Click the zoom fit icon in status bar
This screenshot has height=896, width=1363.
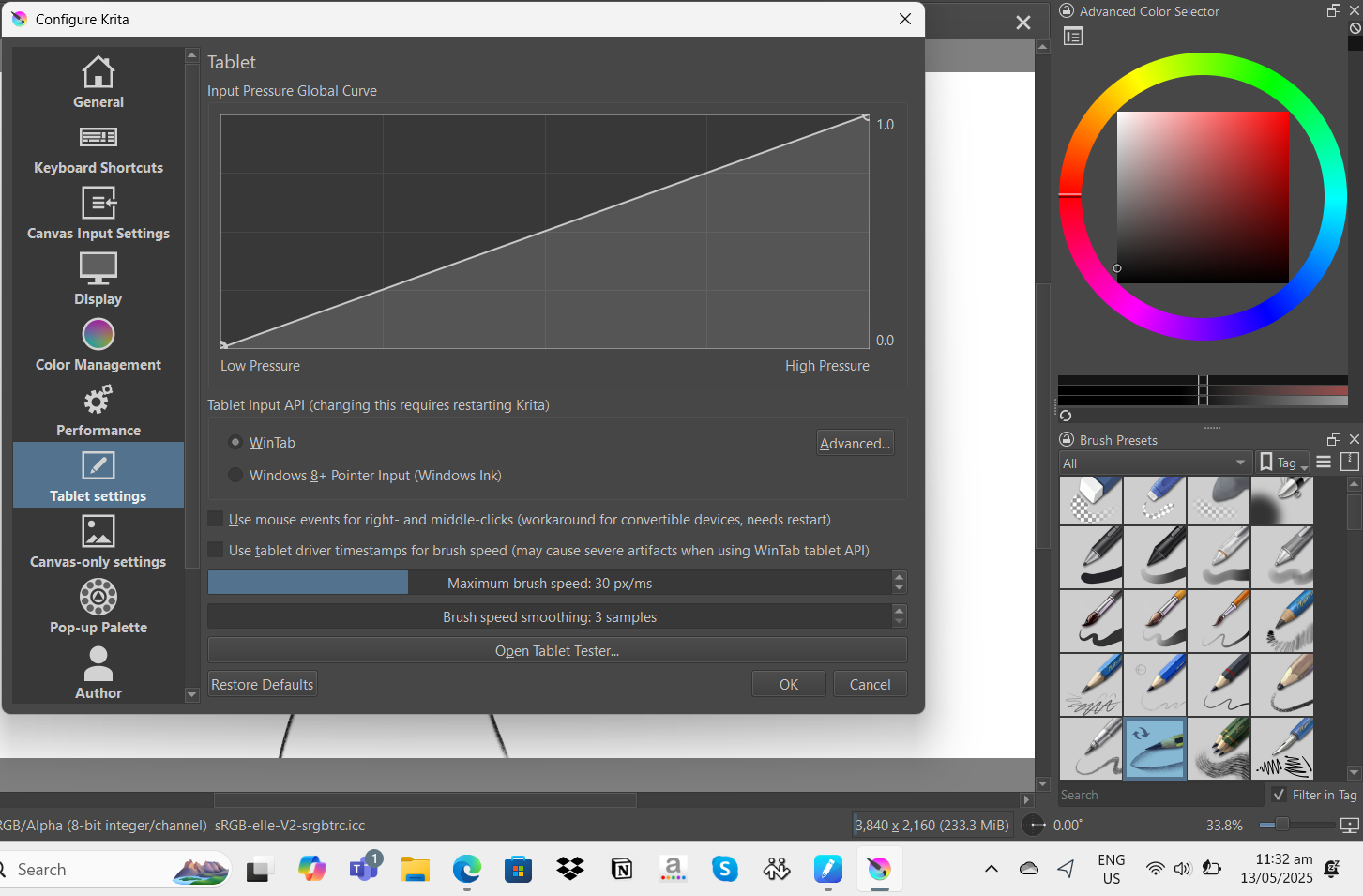pyautogui.click(x=1350, y=825)
